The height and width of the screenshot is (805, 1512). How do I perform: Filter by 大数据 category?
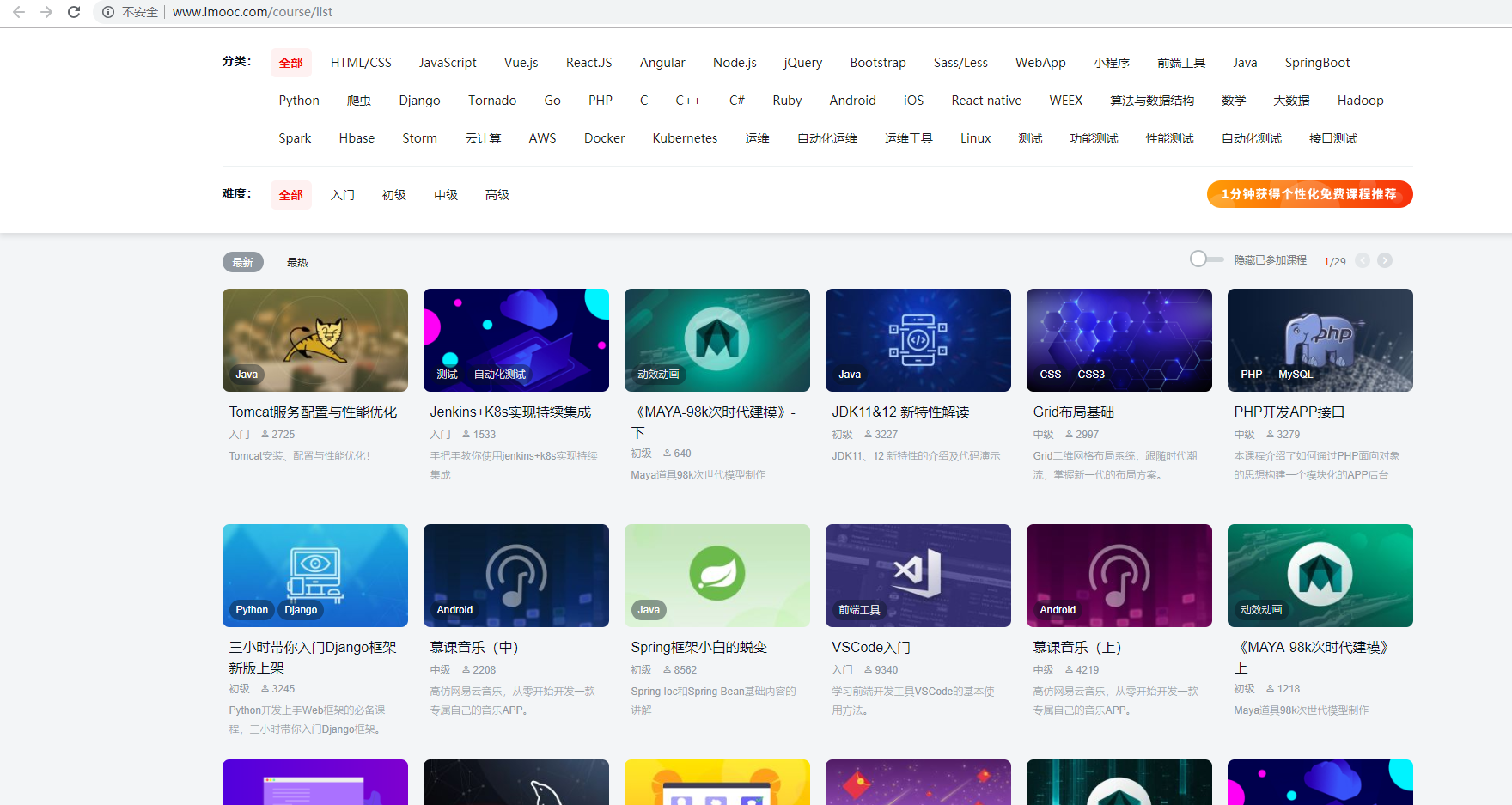[1291, 101]
